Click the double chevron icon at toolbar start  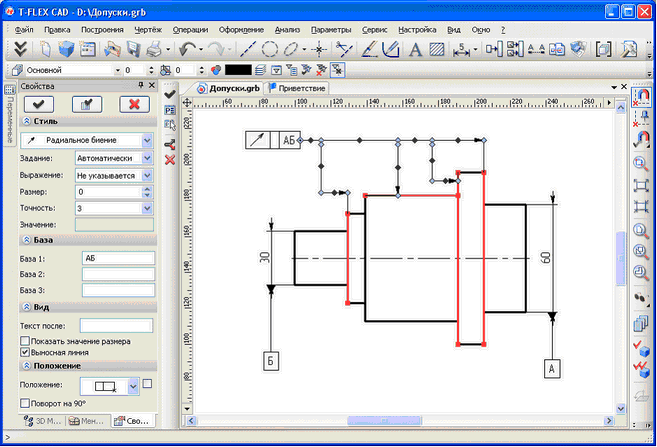click(x=20, y=49)
